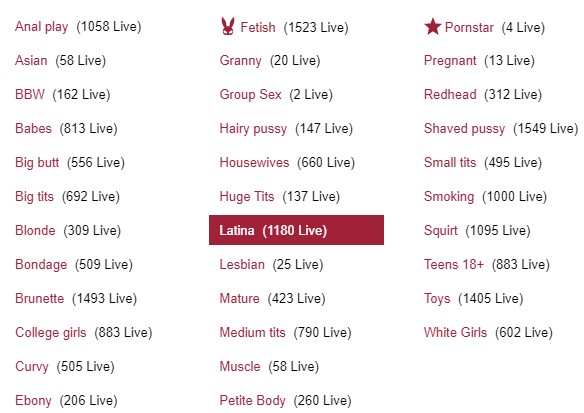Choose the Blonde category link

[35, 230]
